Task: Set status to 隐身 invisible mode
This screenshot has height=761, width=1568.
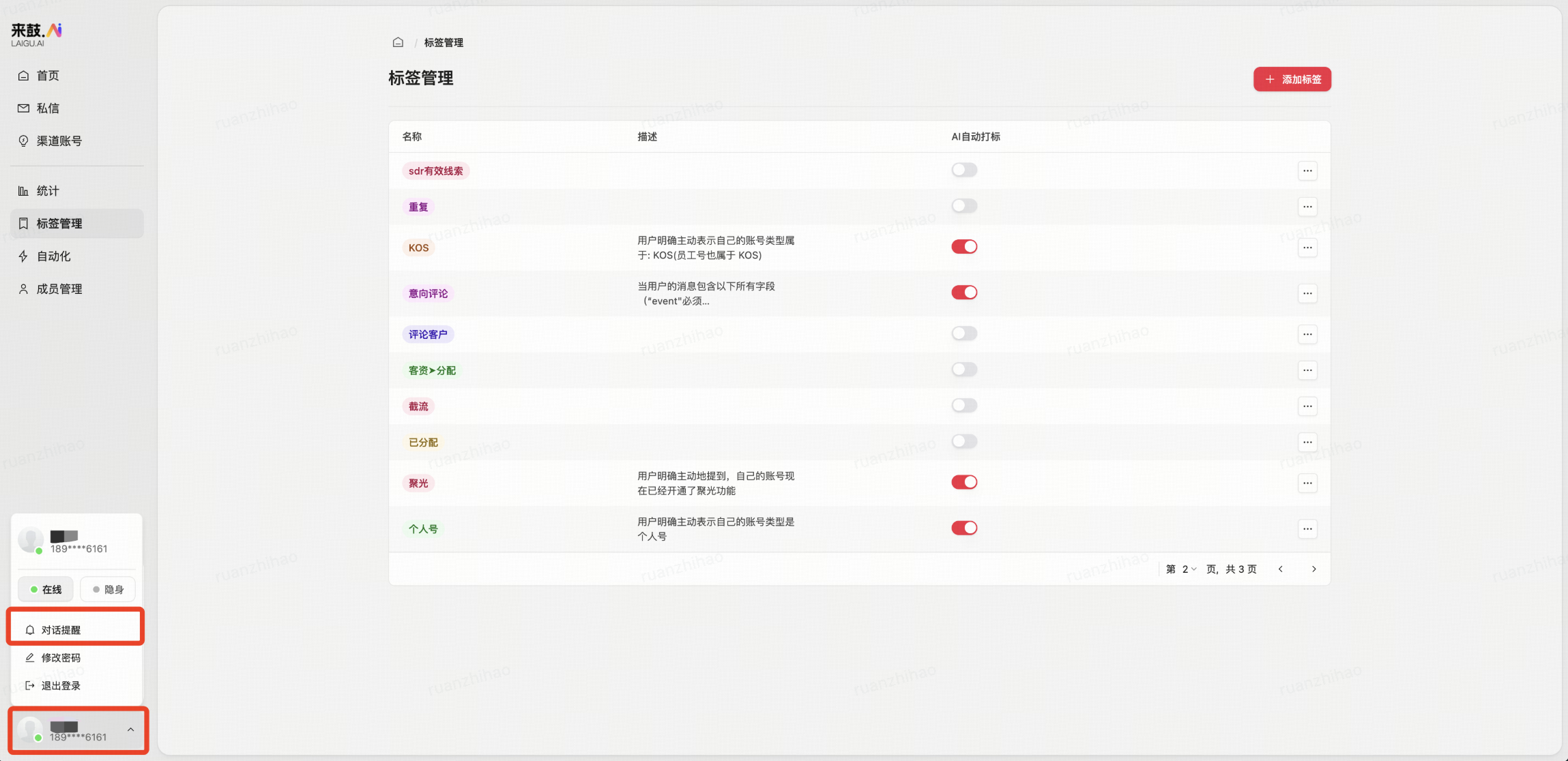Action: 107,588
